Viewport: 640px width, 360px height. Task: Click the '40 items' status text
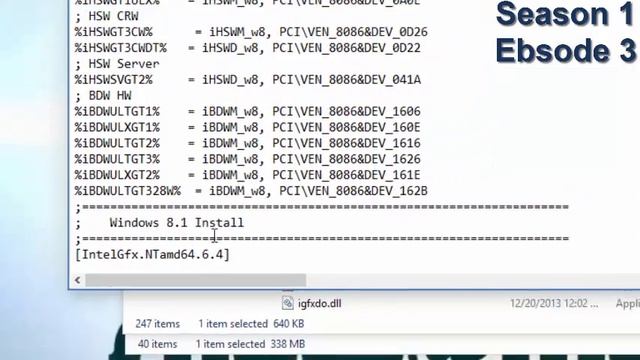tap(158, 344)
